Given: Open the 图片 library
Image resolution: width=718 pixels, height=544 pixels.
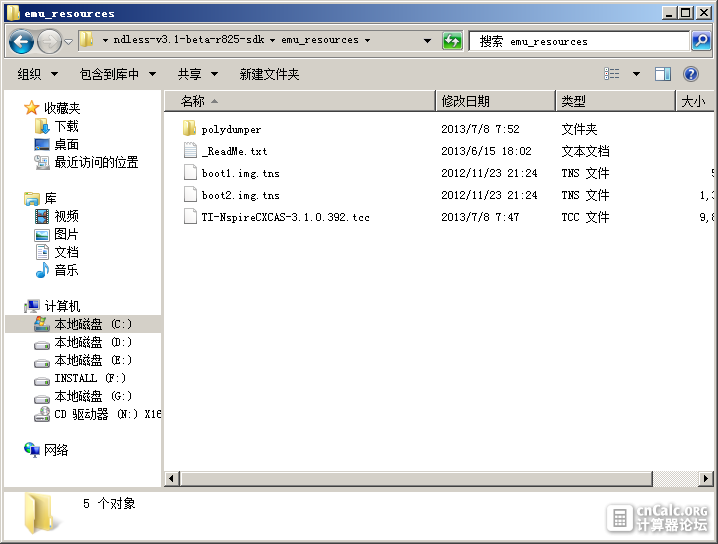Looking at the screenshot, I should [x=66, y=234].
